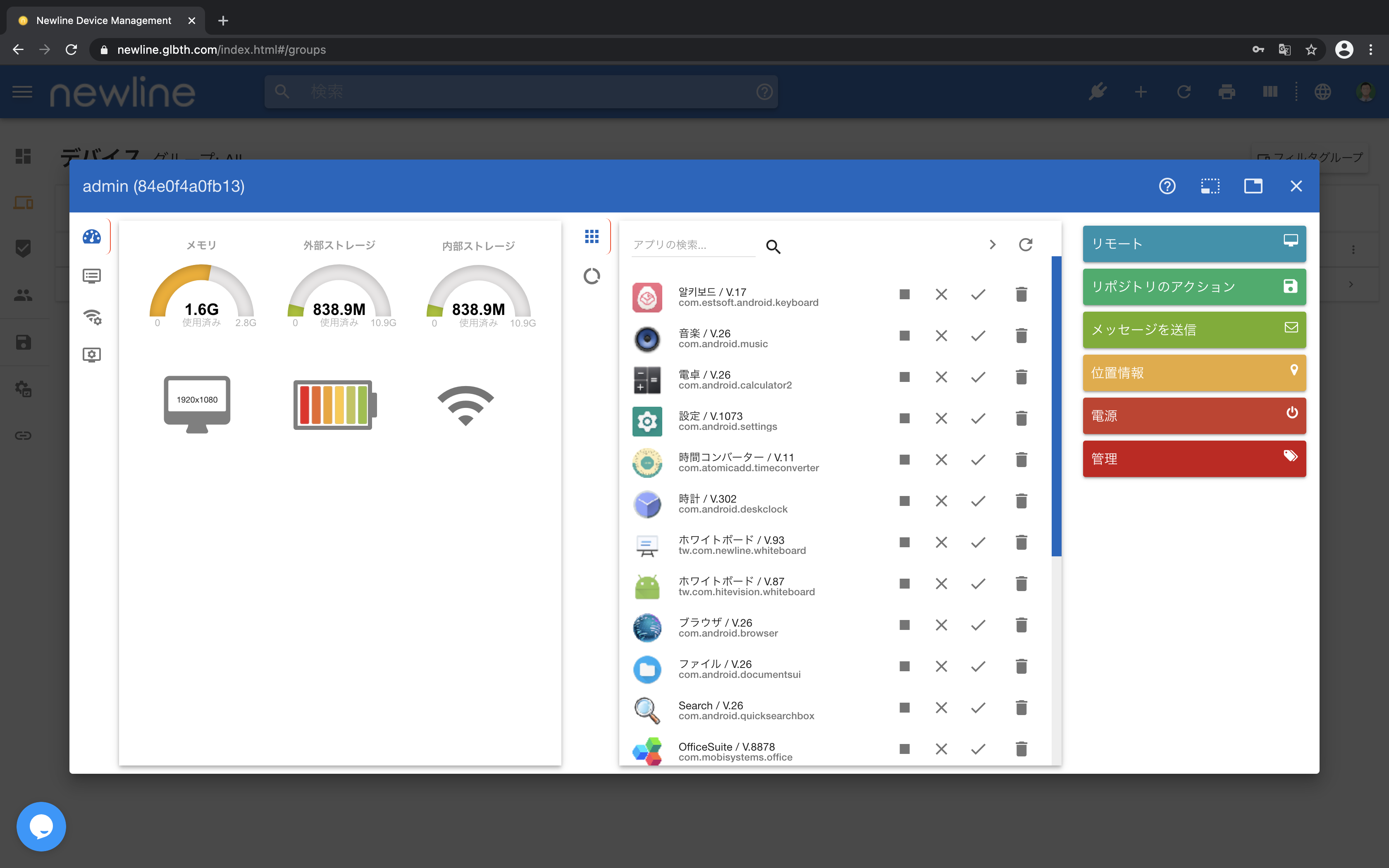Click the app list vertical scrollbar
1389x868 pixels.
coord(1056,406)
